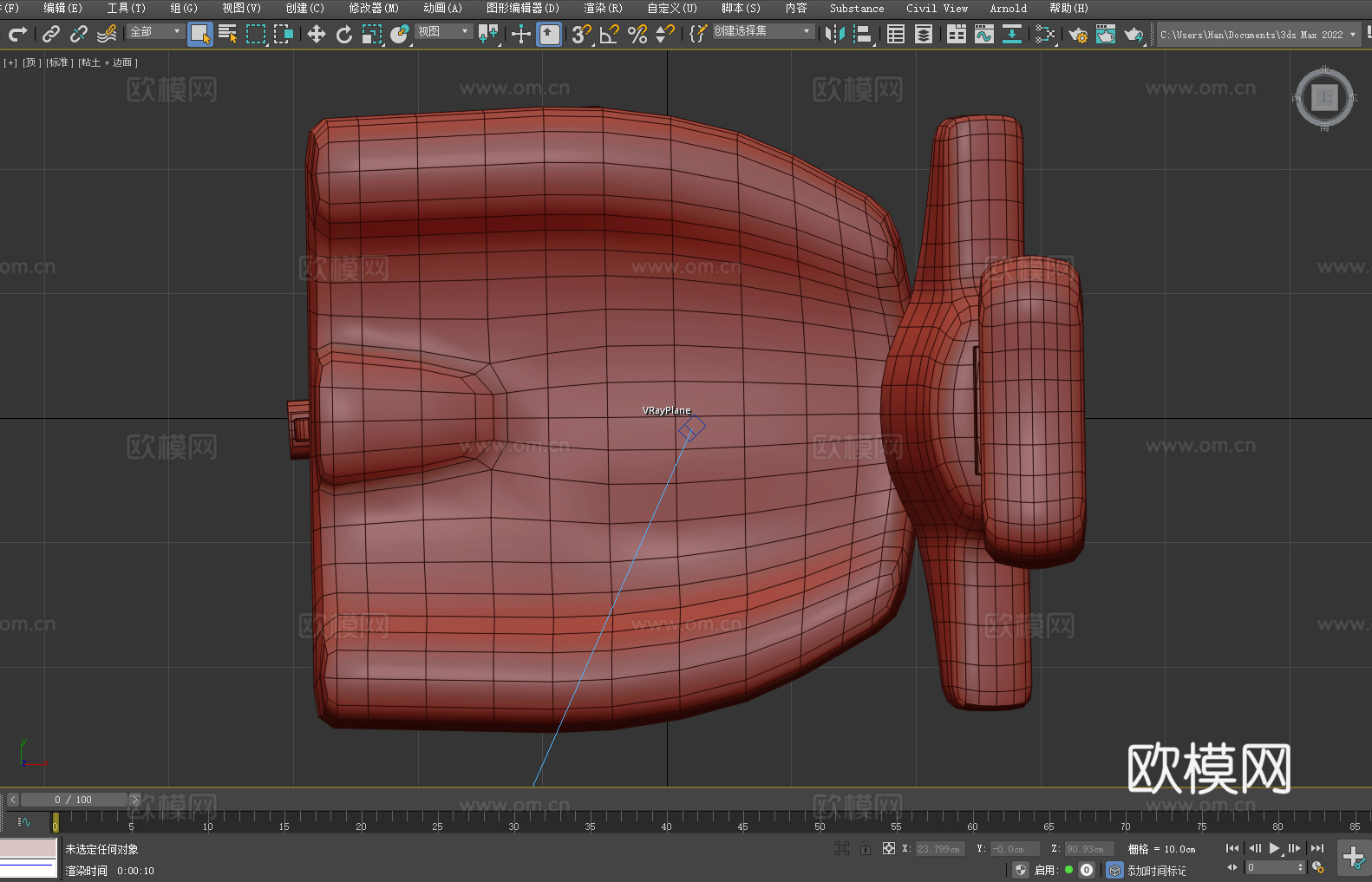Open the Civil View menu
This screenshot has width=1372, height=882.
pos(937,8)
